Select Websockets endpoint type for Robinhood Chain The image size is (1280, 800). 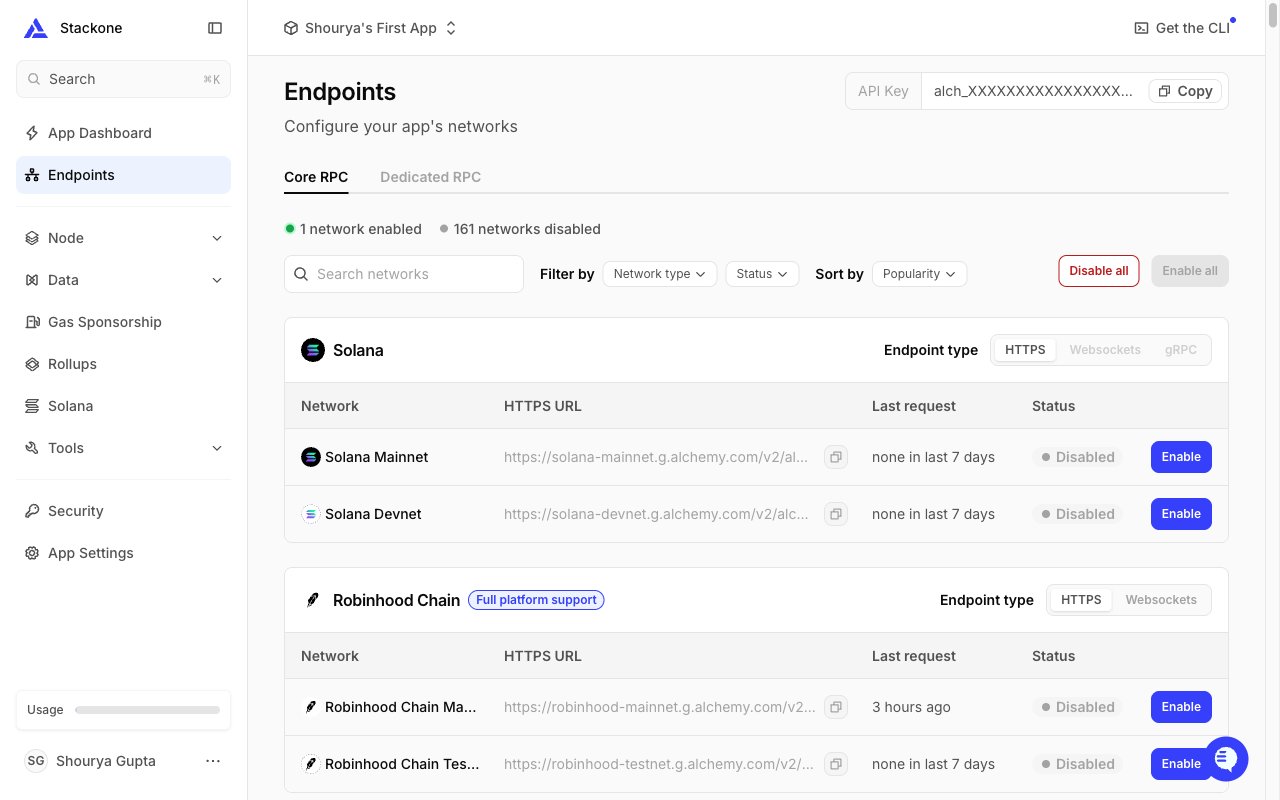tap(1161, 600)
